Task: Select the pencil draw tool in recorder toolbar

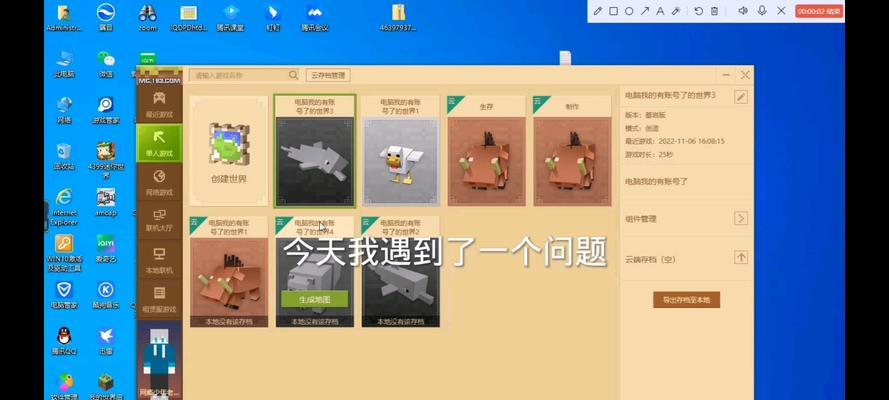Action: [598, 11]
